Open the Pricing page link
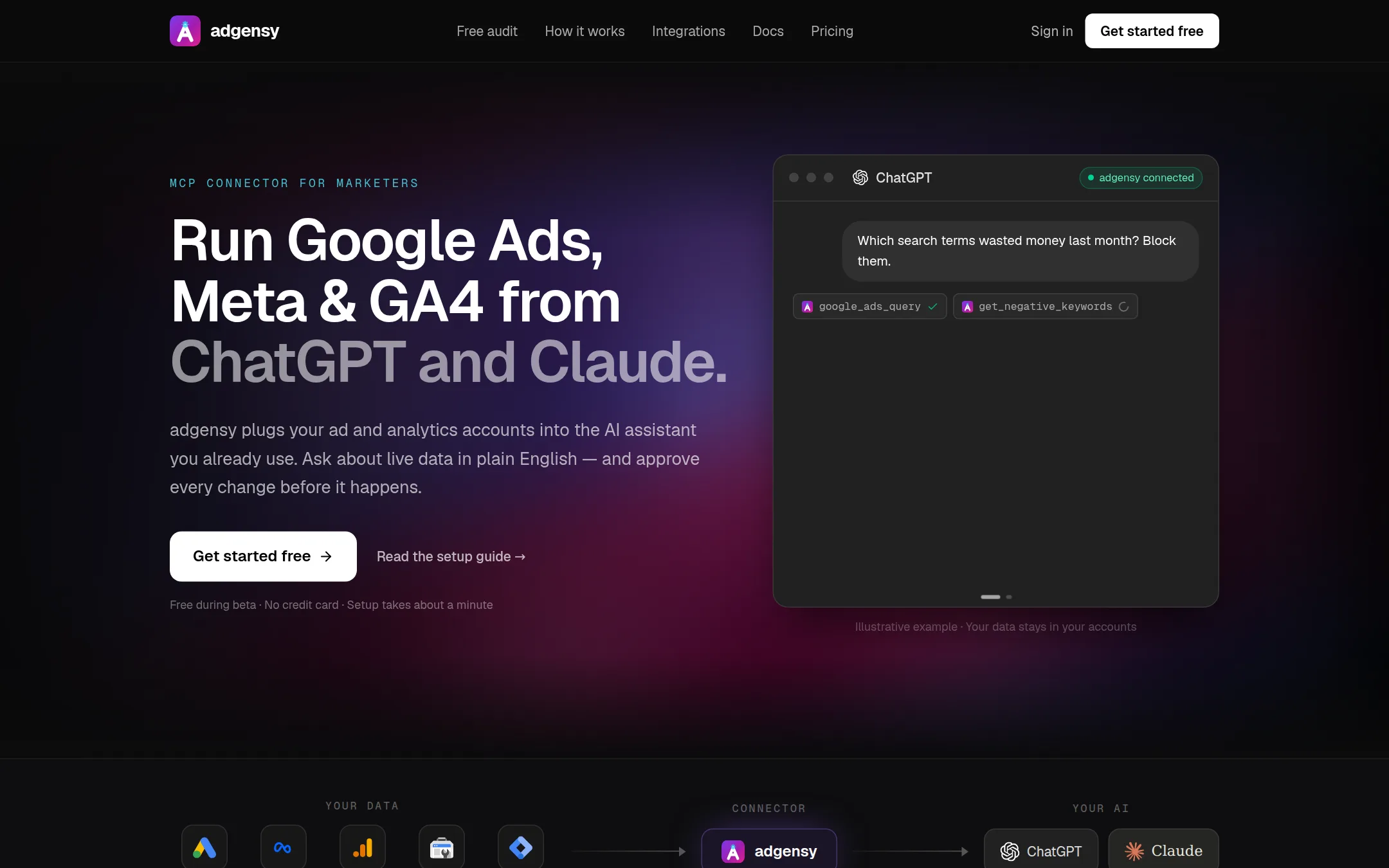Image resolution: width=1389 pixels, height=868 pixels. click(832, 31)
